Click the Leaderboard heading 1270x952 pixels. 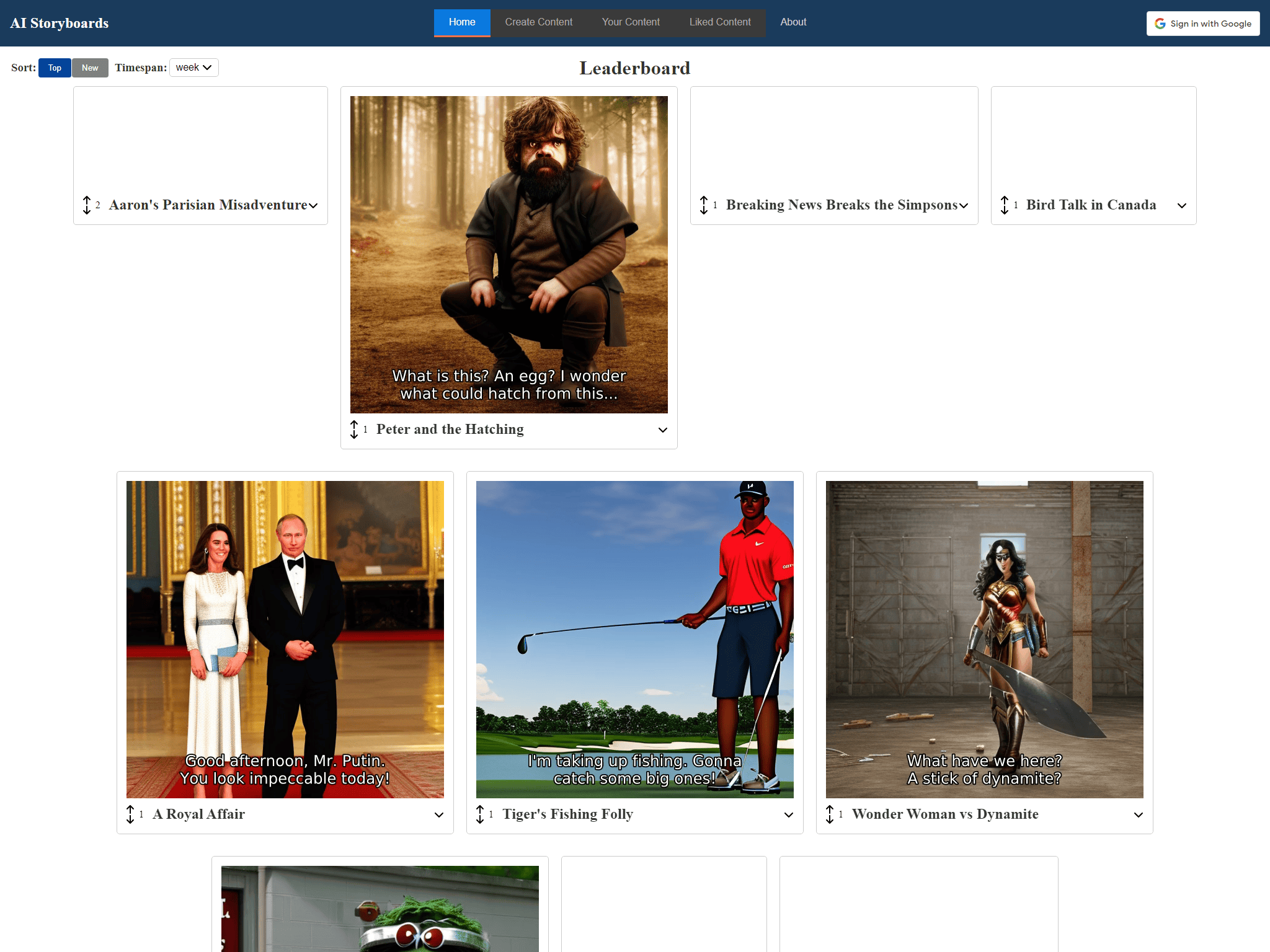[x=635, y=68]
